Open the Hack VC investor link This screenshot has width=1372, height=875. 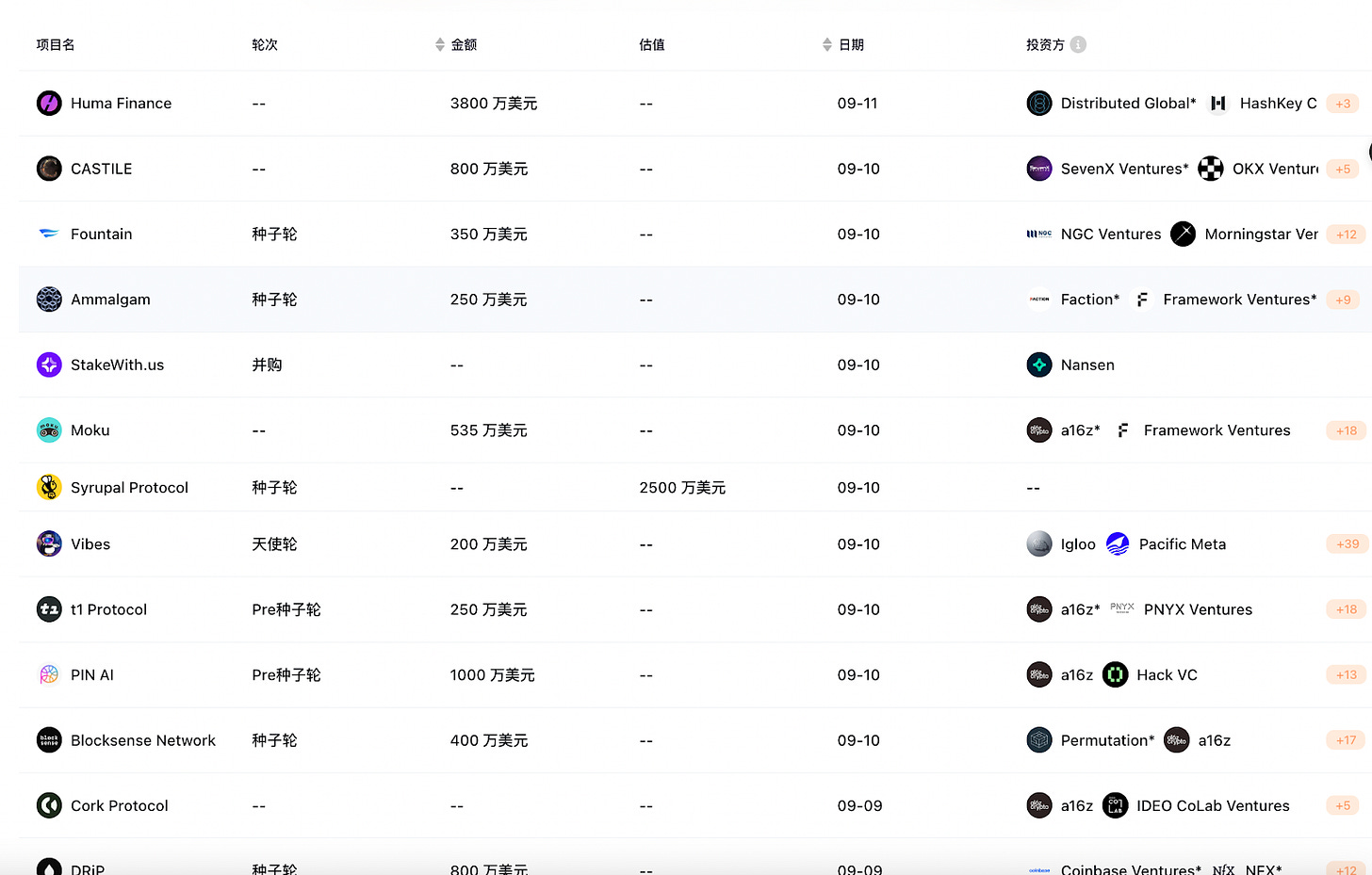pos(1167,674)
